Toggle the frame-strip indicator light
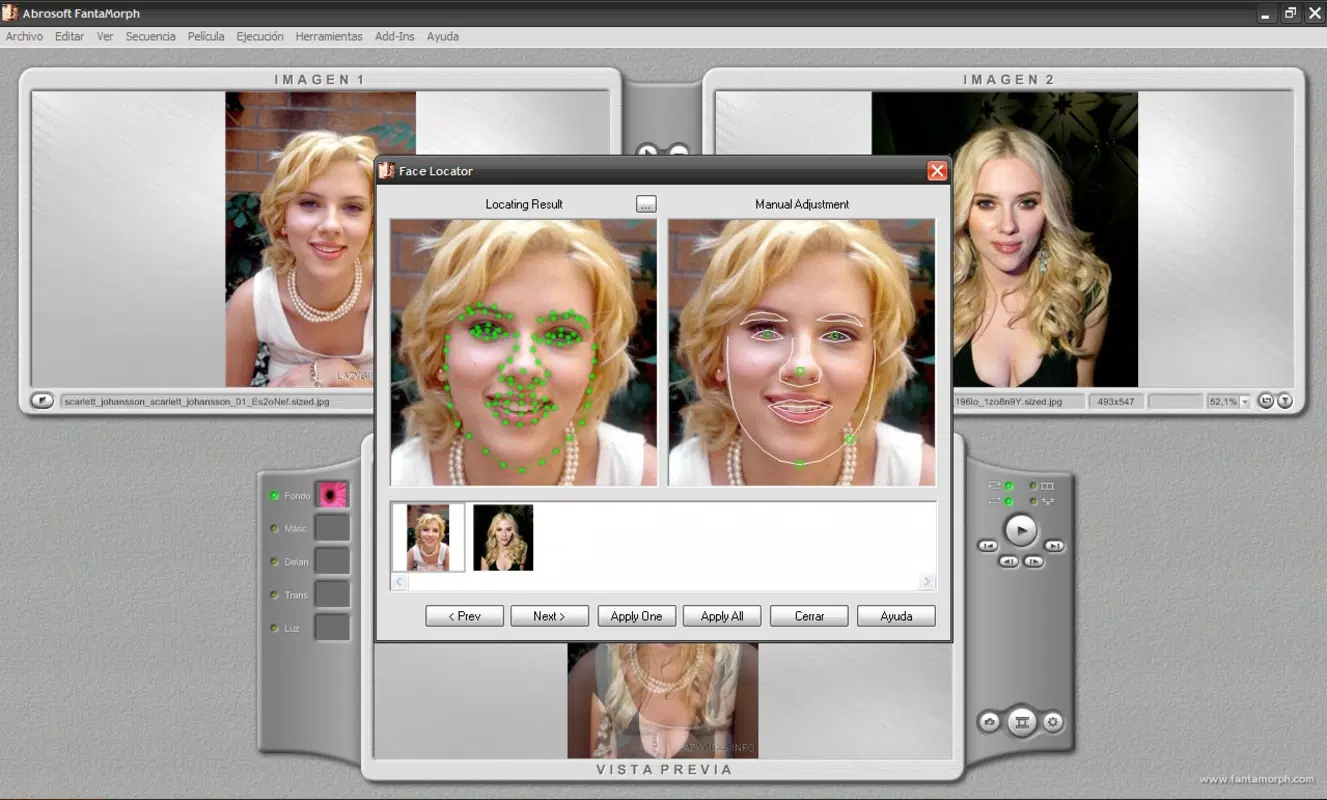 pyautogui.click(x=1034, y=486)
